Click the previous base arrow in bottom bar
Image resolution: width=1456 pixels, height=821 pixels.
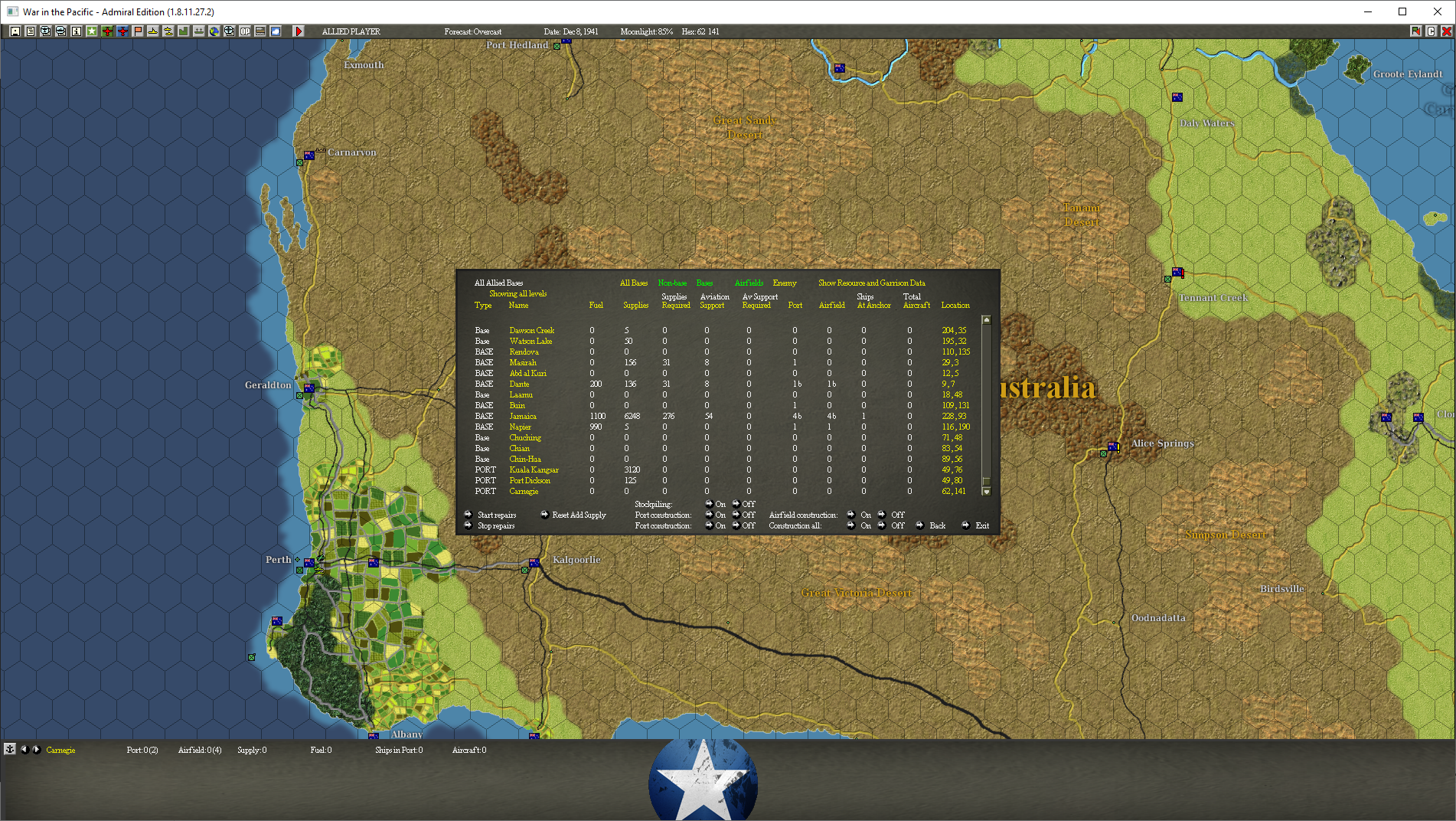24,749
